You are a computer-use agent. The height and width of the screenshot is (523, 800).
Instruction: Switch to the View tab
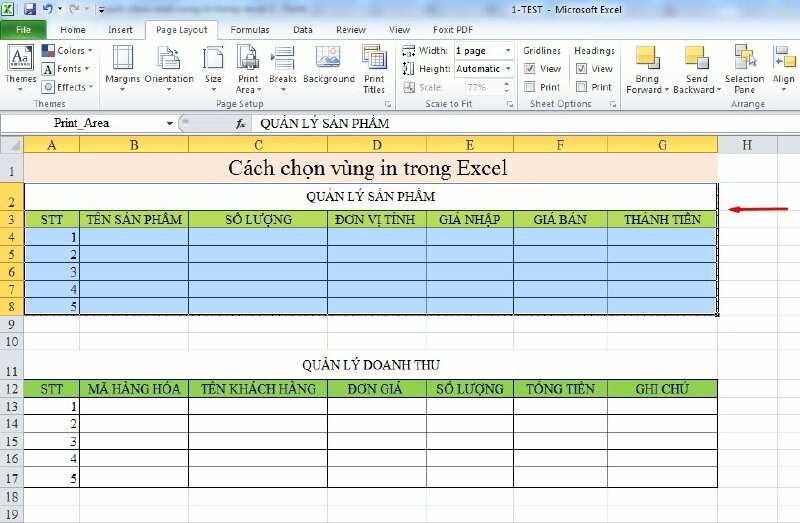click(399, 30)
